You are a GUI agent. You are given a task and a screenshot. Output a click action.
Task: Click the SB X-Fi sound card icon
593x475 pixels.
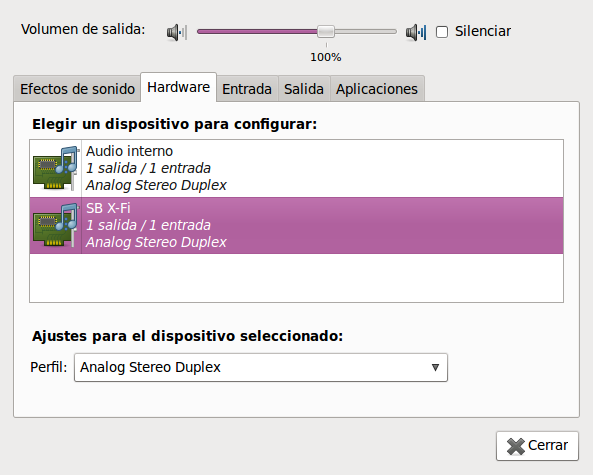pyautogui.click(x=56, y=225)
